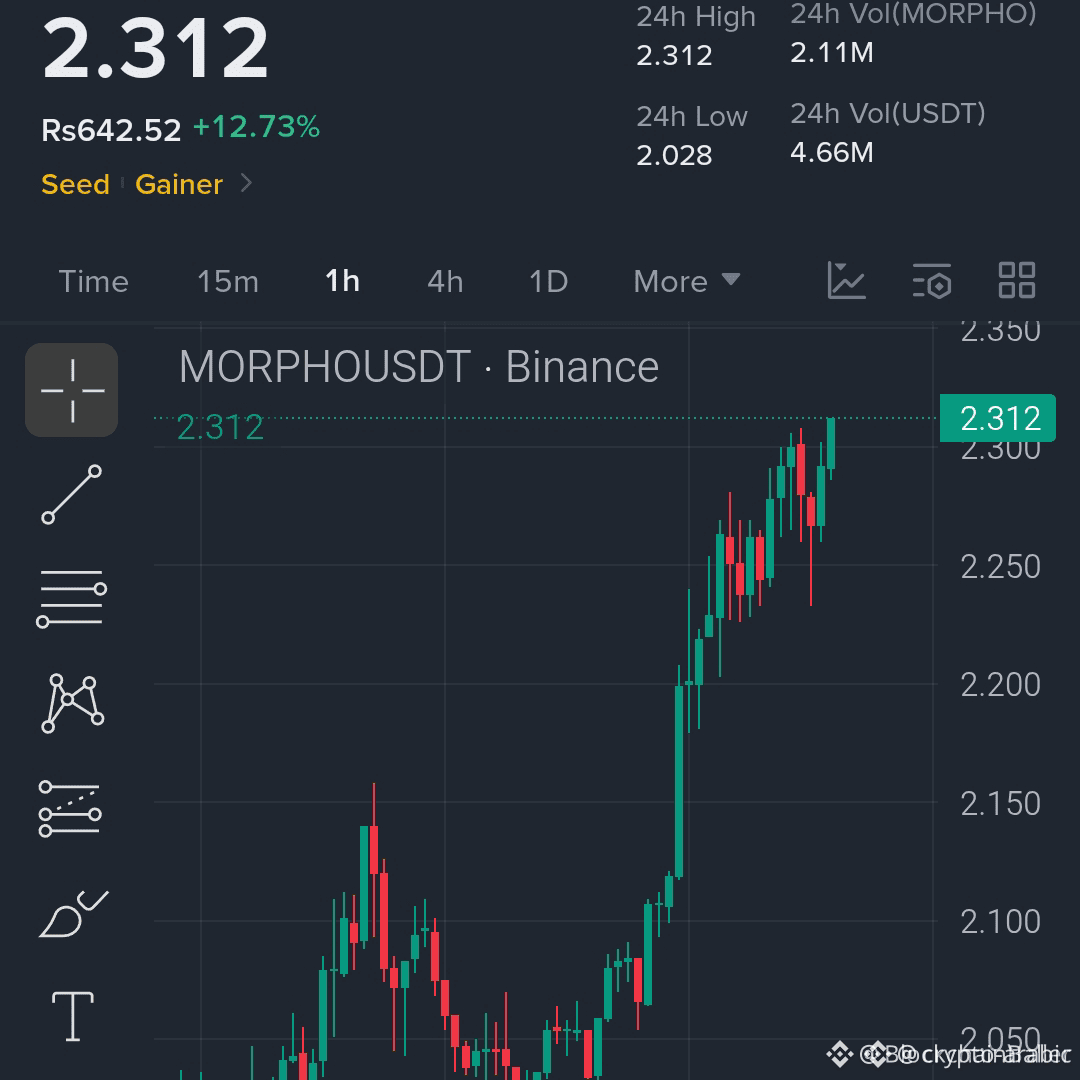Select the brush drawing tool
The height and width of the screenshot is (1080, 1080).
tap(73, 913)
